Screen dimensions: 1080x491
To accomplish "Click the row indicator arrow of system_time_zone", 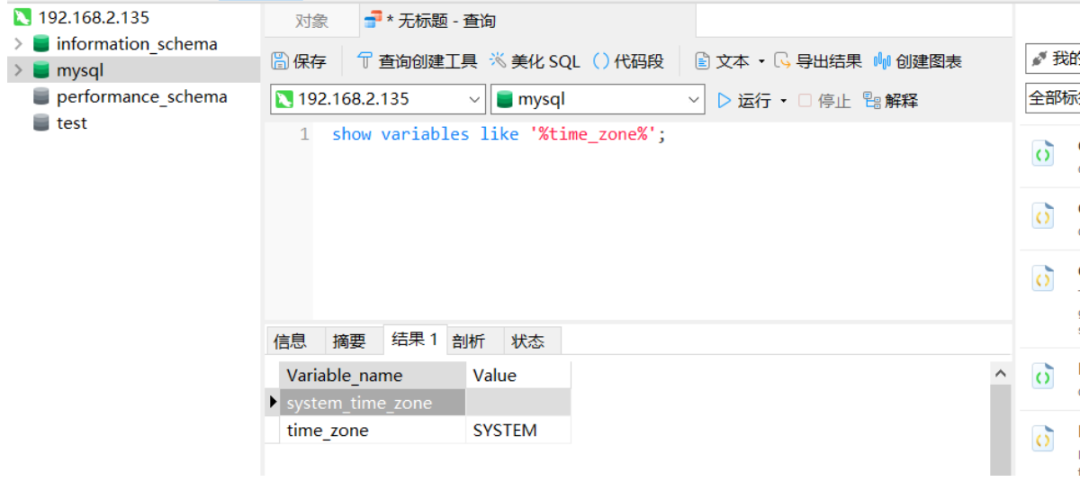I will pos(273,402).
